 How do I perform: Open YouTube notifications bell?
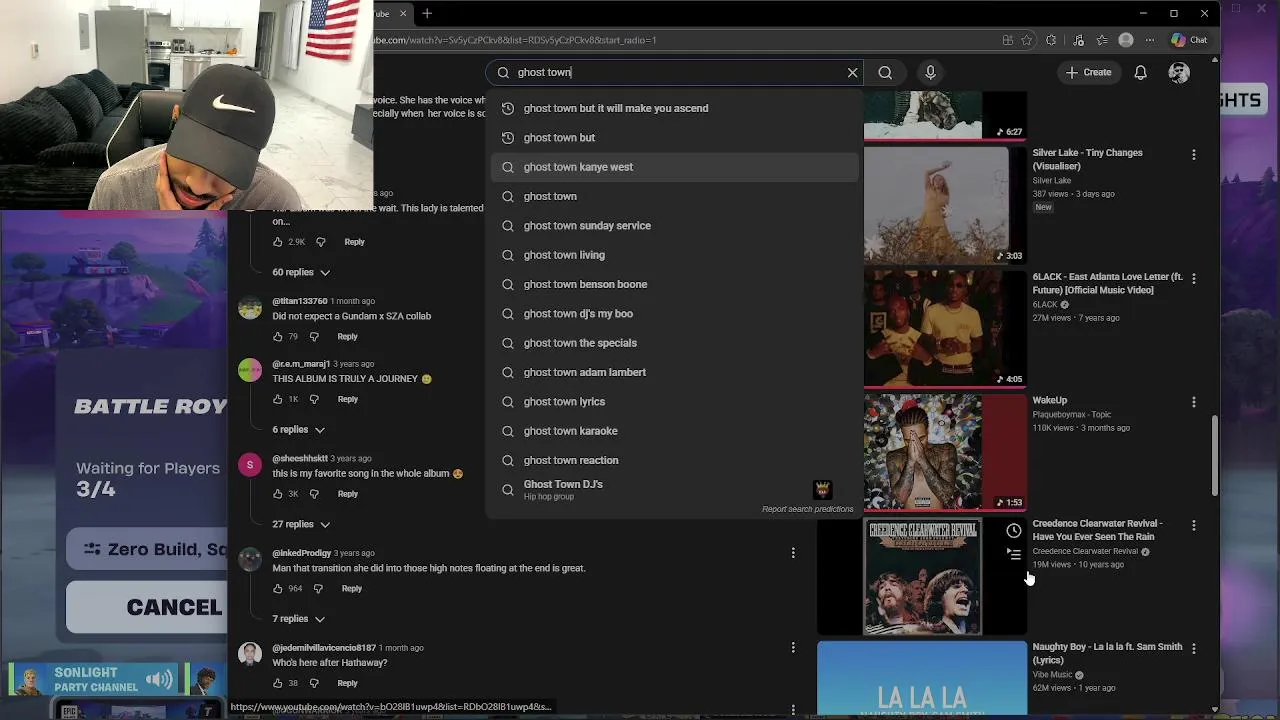coord(1140,72)
